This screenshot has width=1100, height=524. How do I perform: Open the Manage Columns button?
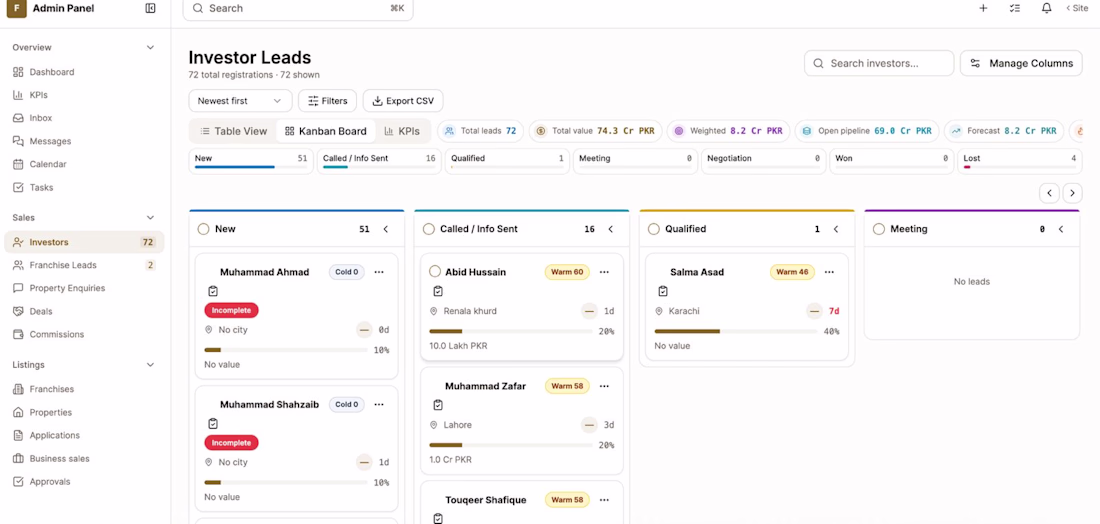point(1021,63)
